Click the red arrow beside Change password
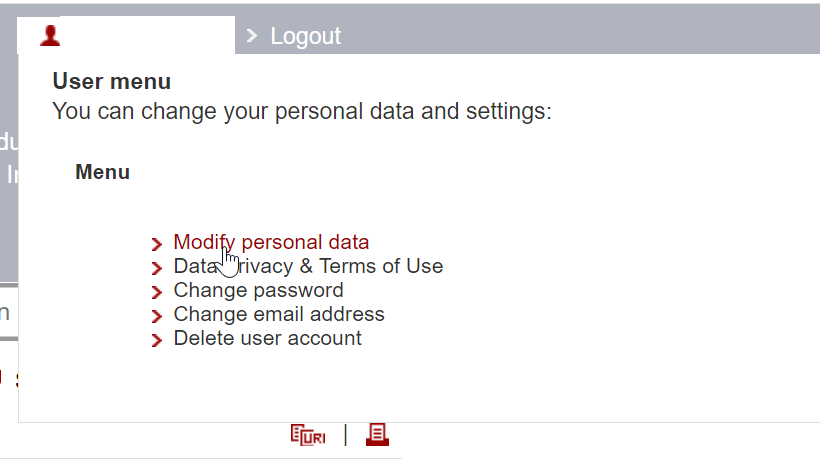The width and height of the screenshot is (820, 465). (x=157, y=292)
